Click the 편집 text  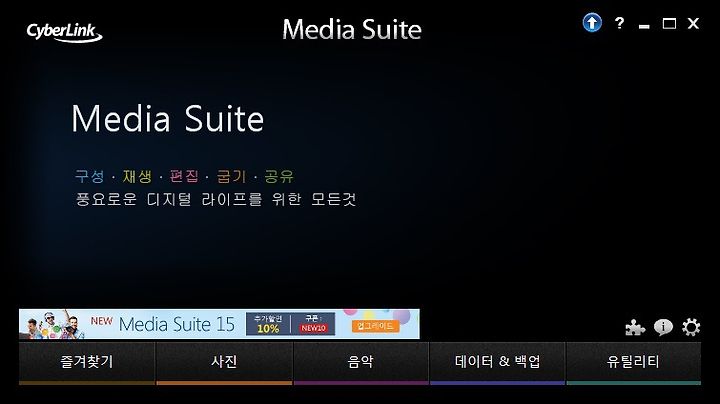point(184,176)
